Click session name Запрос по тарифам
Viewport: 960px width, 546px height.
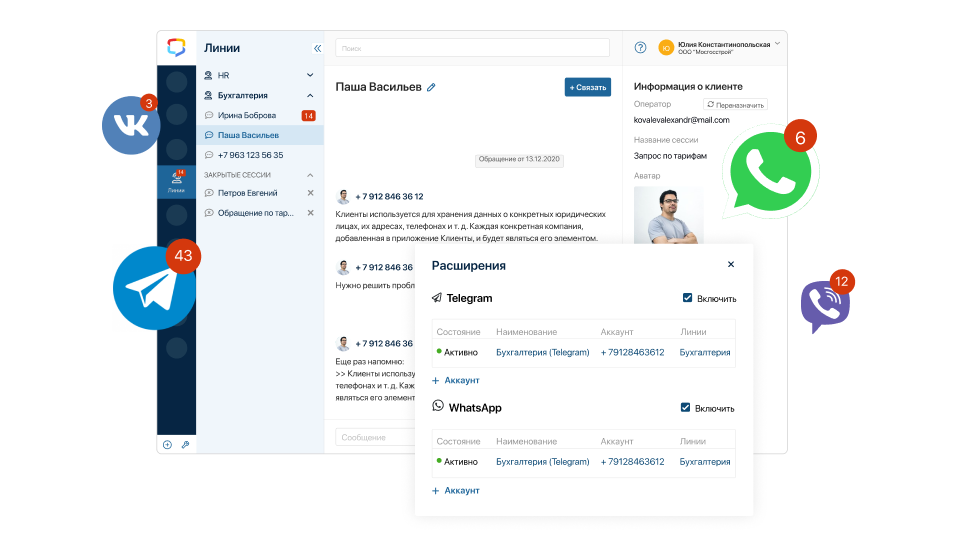coord(670,156)
